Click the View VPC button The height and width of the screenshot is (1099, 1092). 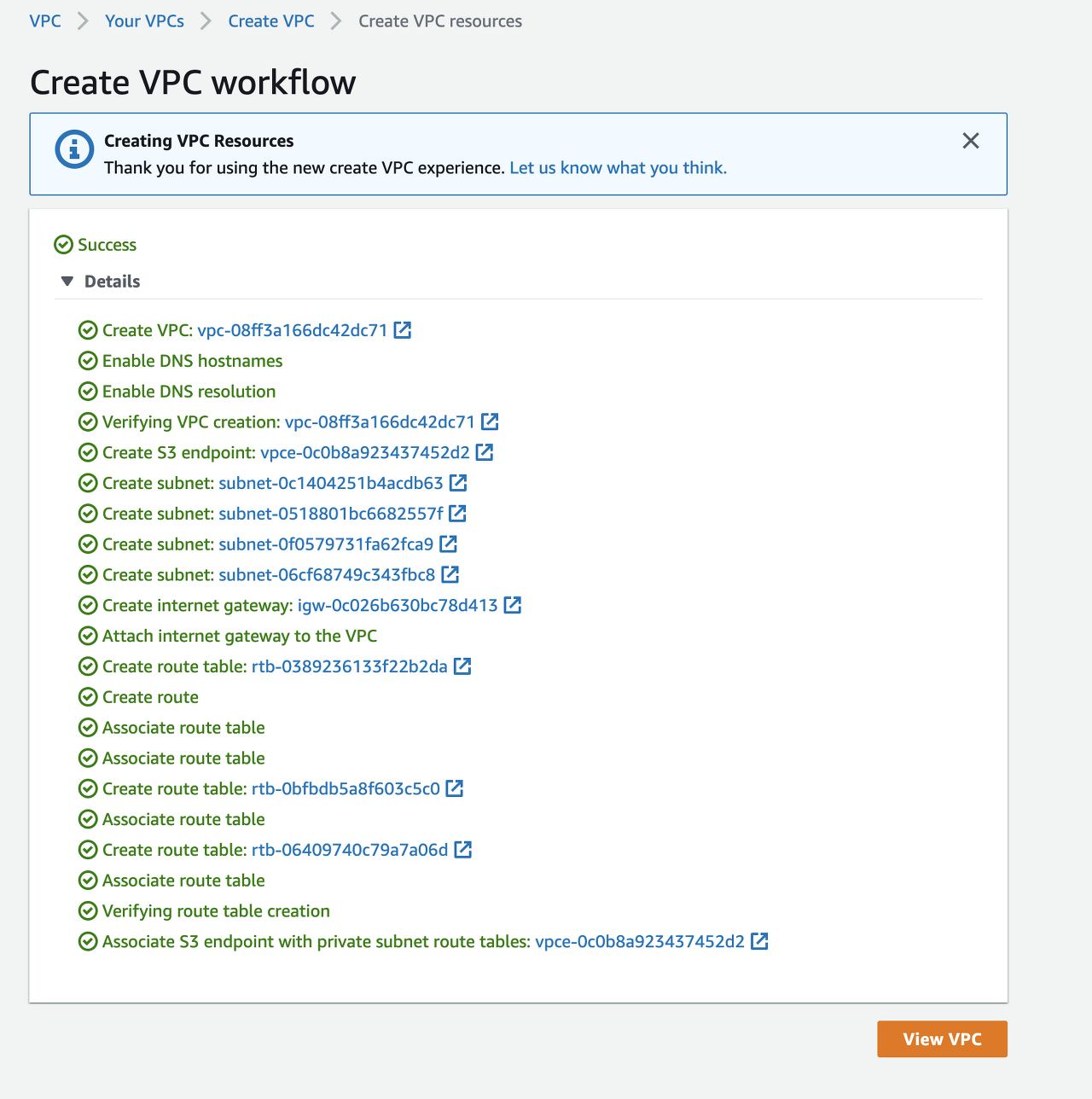pos(942,1039)
